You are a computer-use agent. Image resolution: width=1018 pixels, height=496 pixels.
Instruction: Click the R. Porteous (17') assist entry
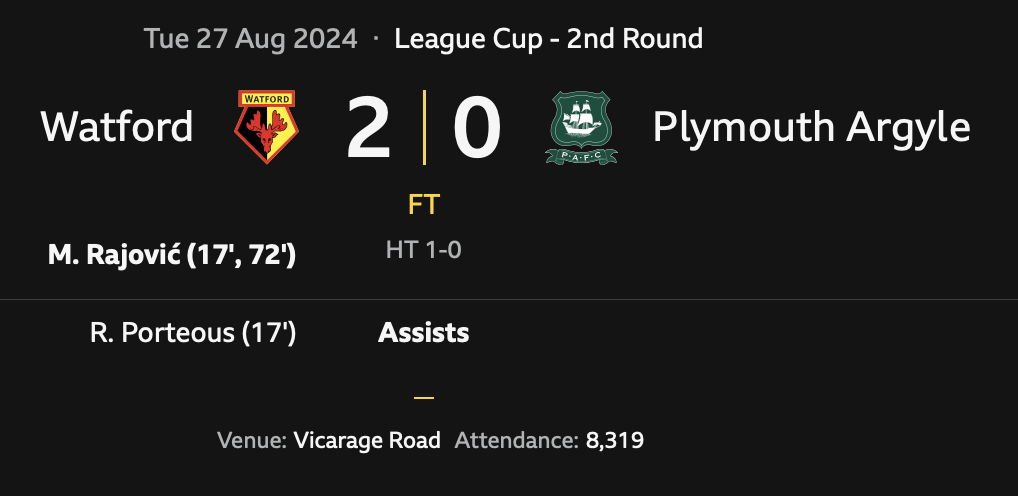[x=193, y=333]
